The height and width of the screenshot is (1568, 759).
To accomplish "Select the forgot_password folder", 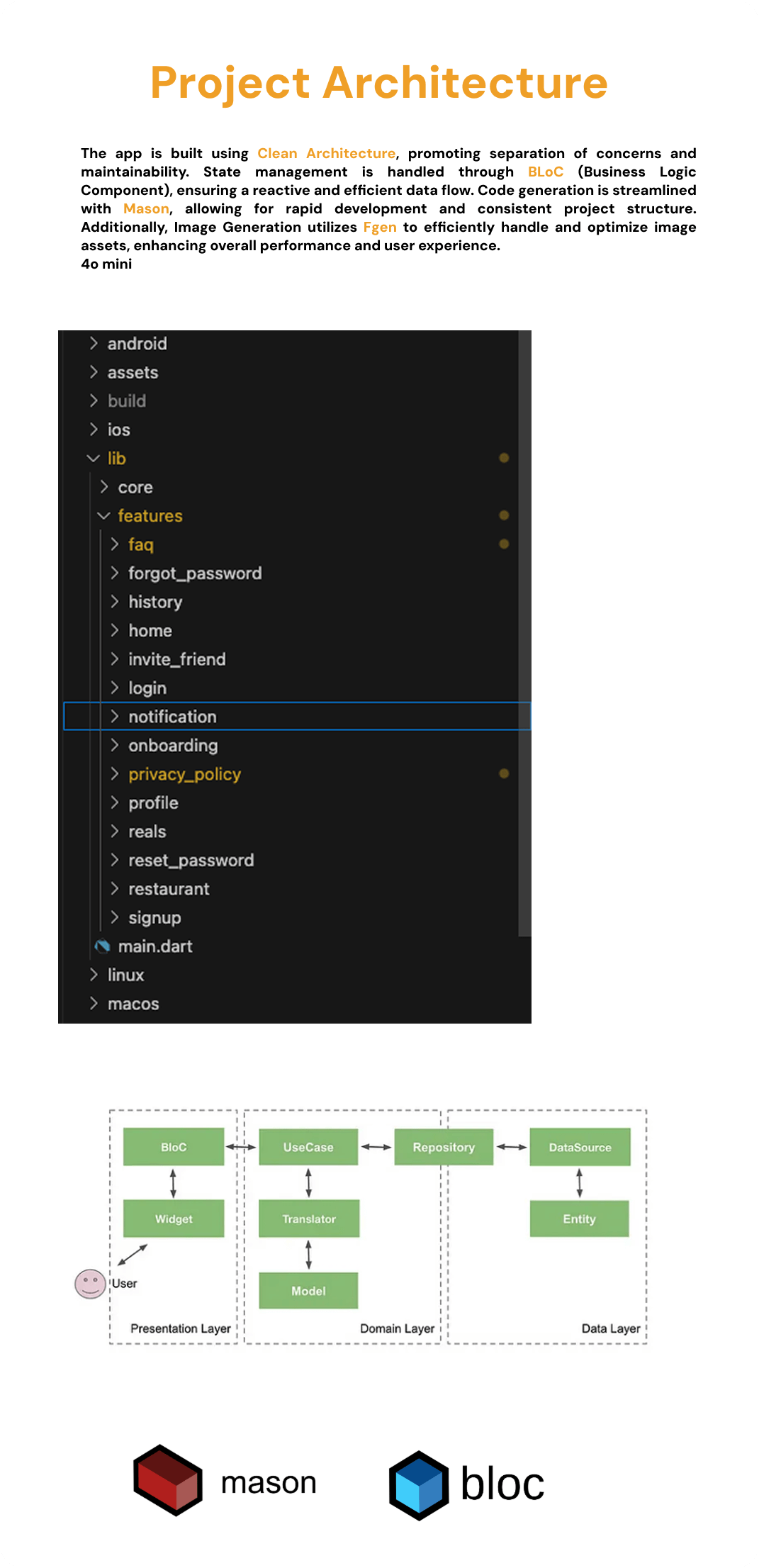I will coord(195,573).
